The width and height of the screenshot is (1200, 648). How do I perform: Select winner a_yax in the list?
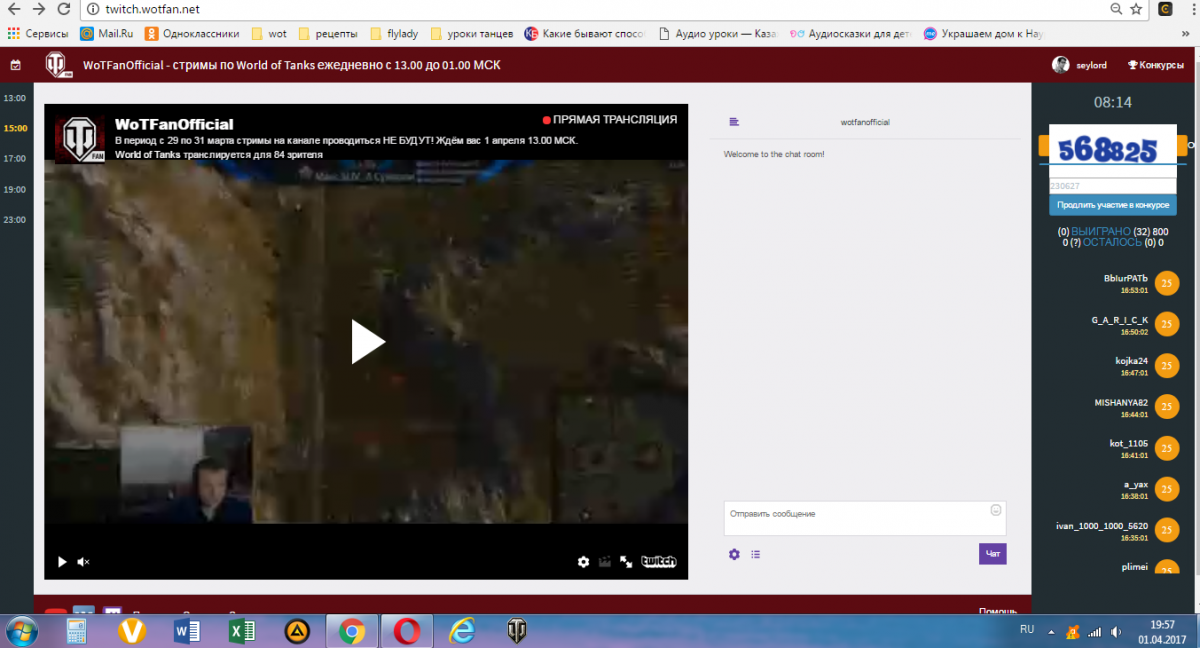(1135, 484)
